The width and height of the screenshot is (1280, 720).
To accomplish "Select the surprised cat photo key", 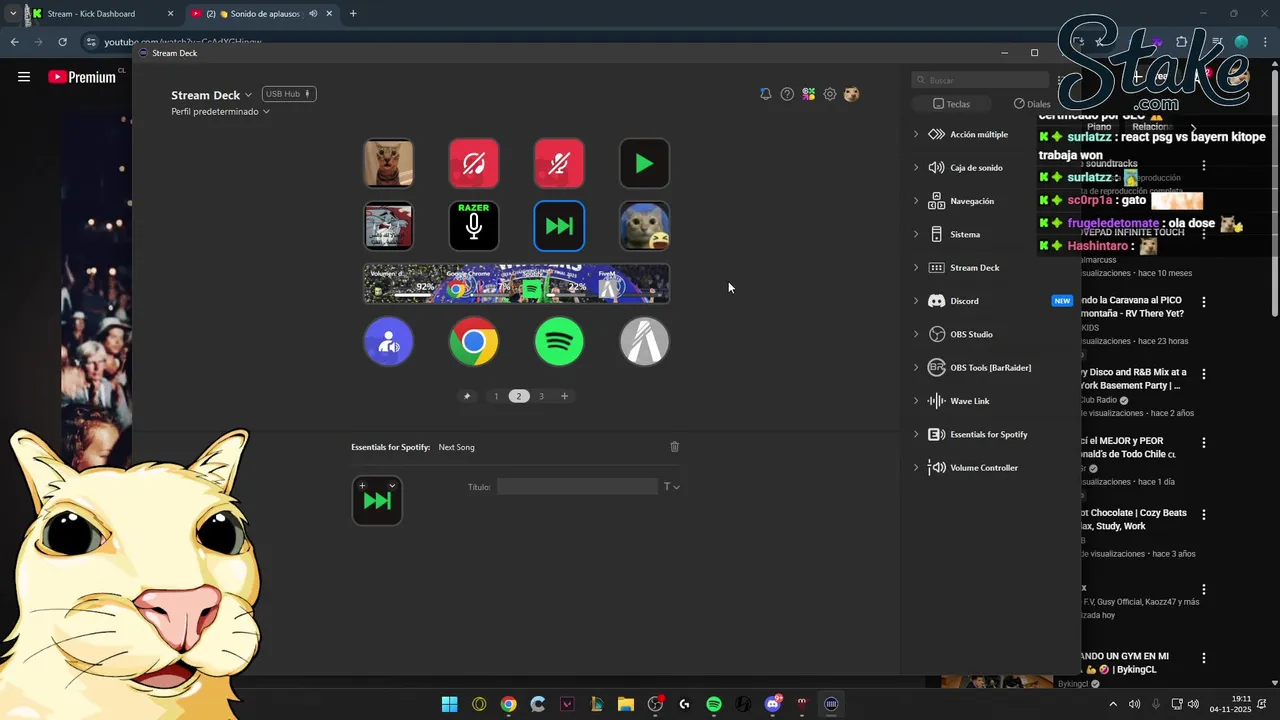I will pyautogui.click(x=388, y=163).
